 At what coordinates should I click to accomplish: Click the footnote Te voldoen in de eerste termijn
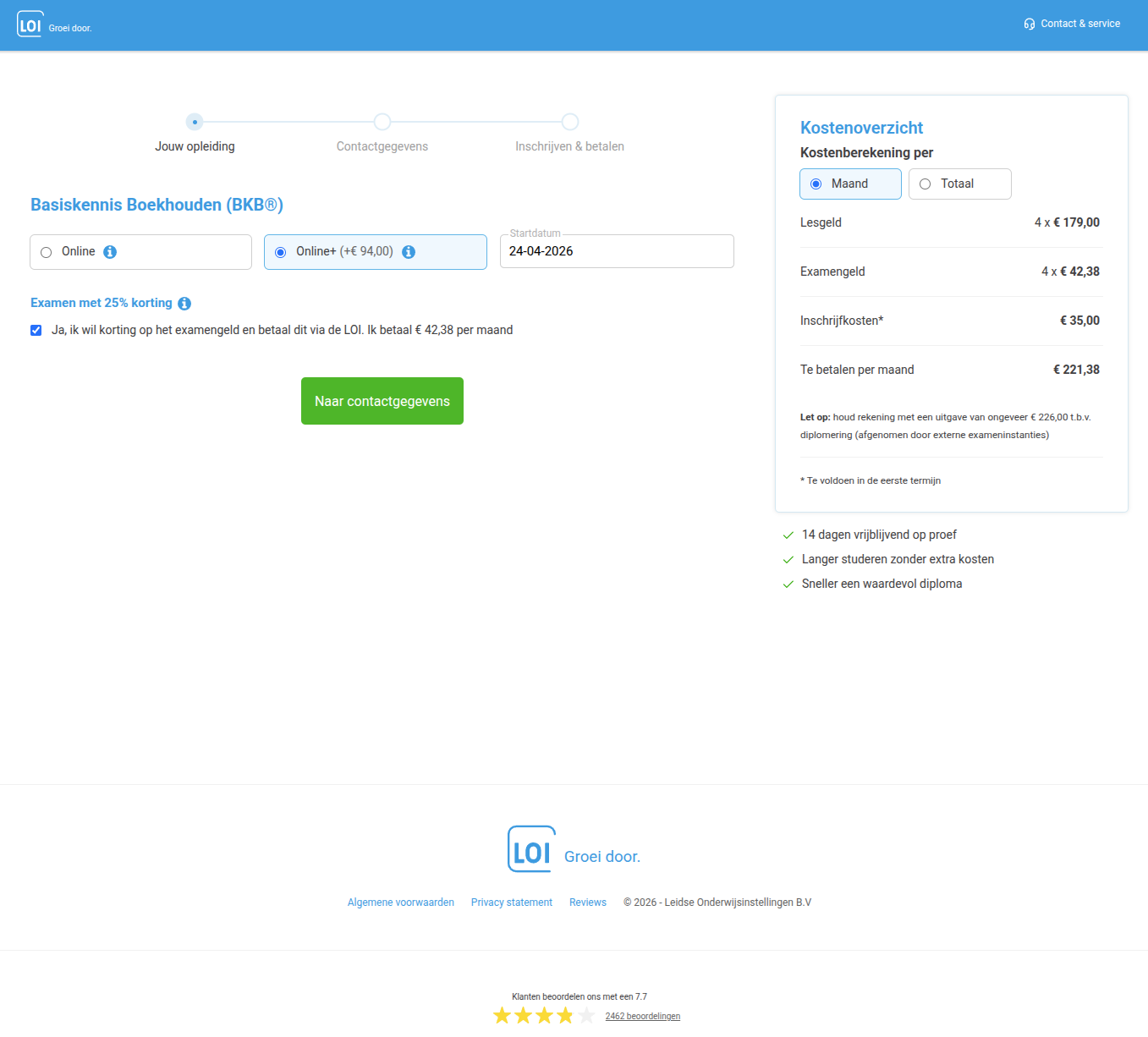(871, 480)
